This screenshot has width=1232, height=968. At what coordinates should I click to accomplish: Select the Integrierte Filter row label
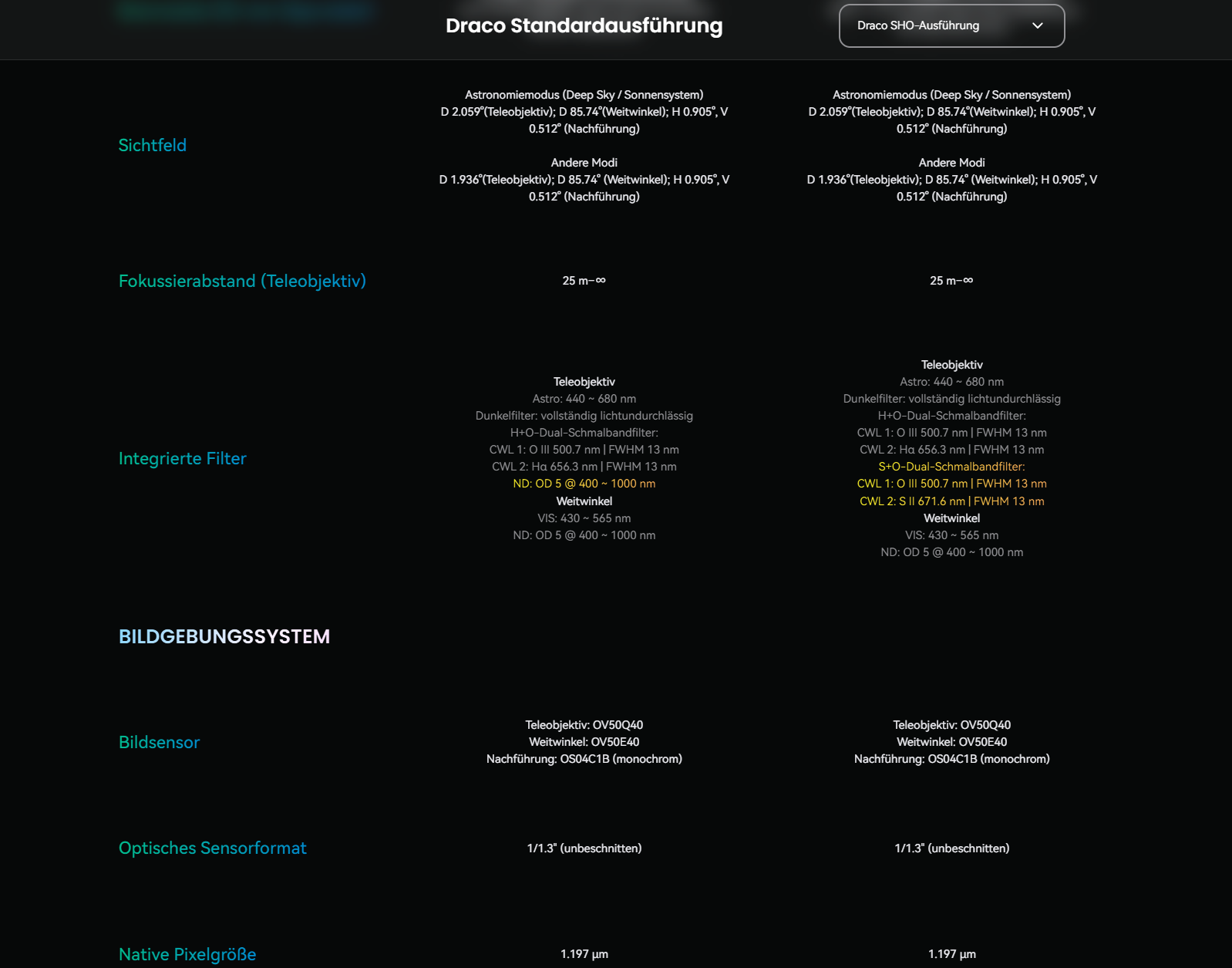click(x=183, y=458)
